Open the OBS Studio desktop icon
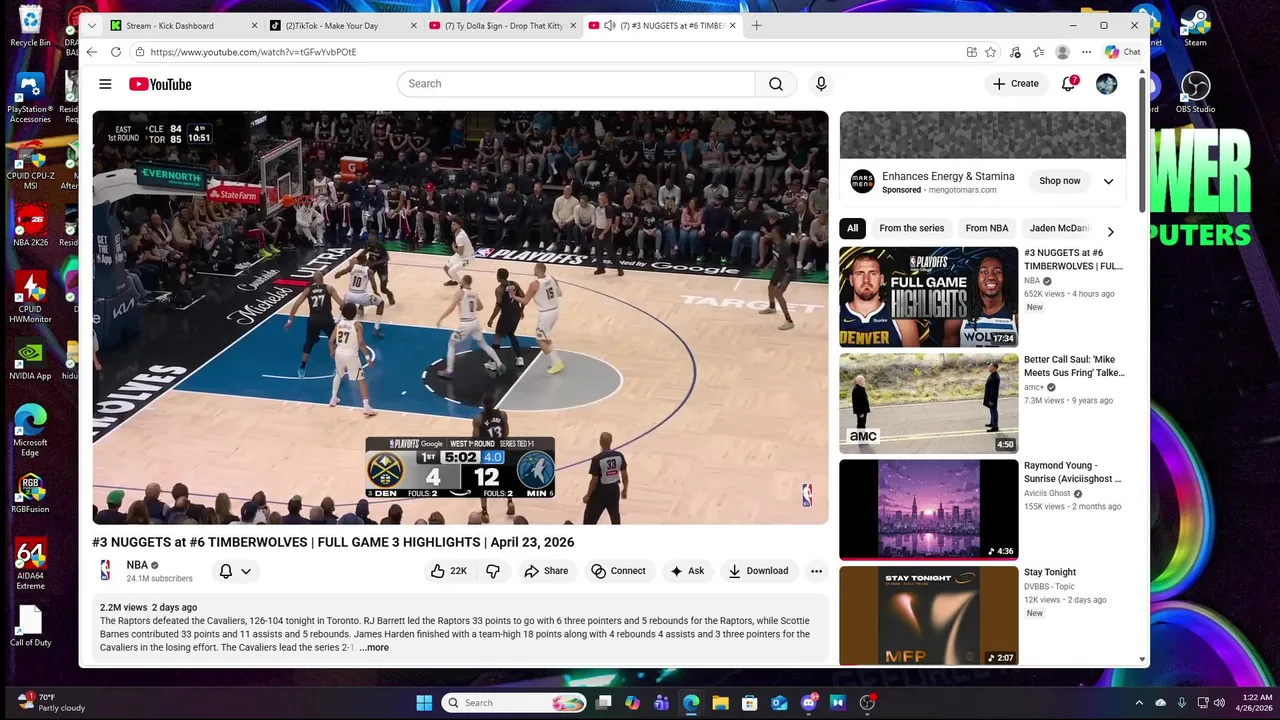 (1195, 92)
